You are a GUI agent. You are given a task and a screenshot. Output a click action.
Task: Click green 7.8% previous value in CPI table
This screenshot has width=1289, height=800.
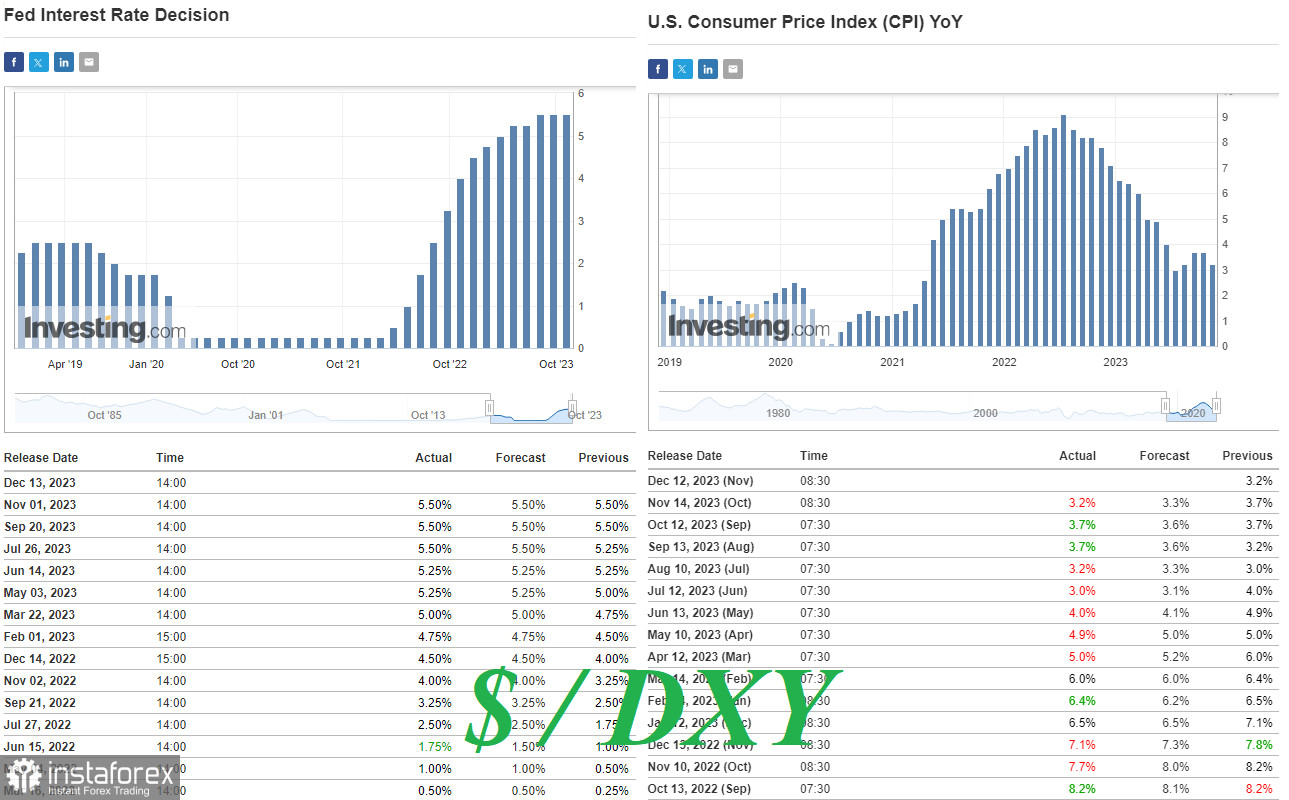tap(1259, 745)
